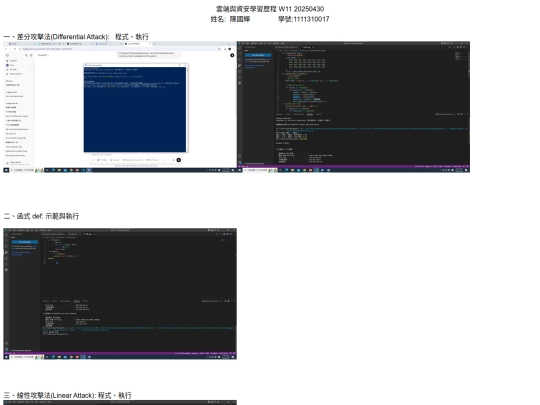Toggle ChatGPT sidebar panel icon
This screenshot has height=405, width=540.
pyautogui.click(x=7, y=55)
